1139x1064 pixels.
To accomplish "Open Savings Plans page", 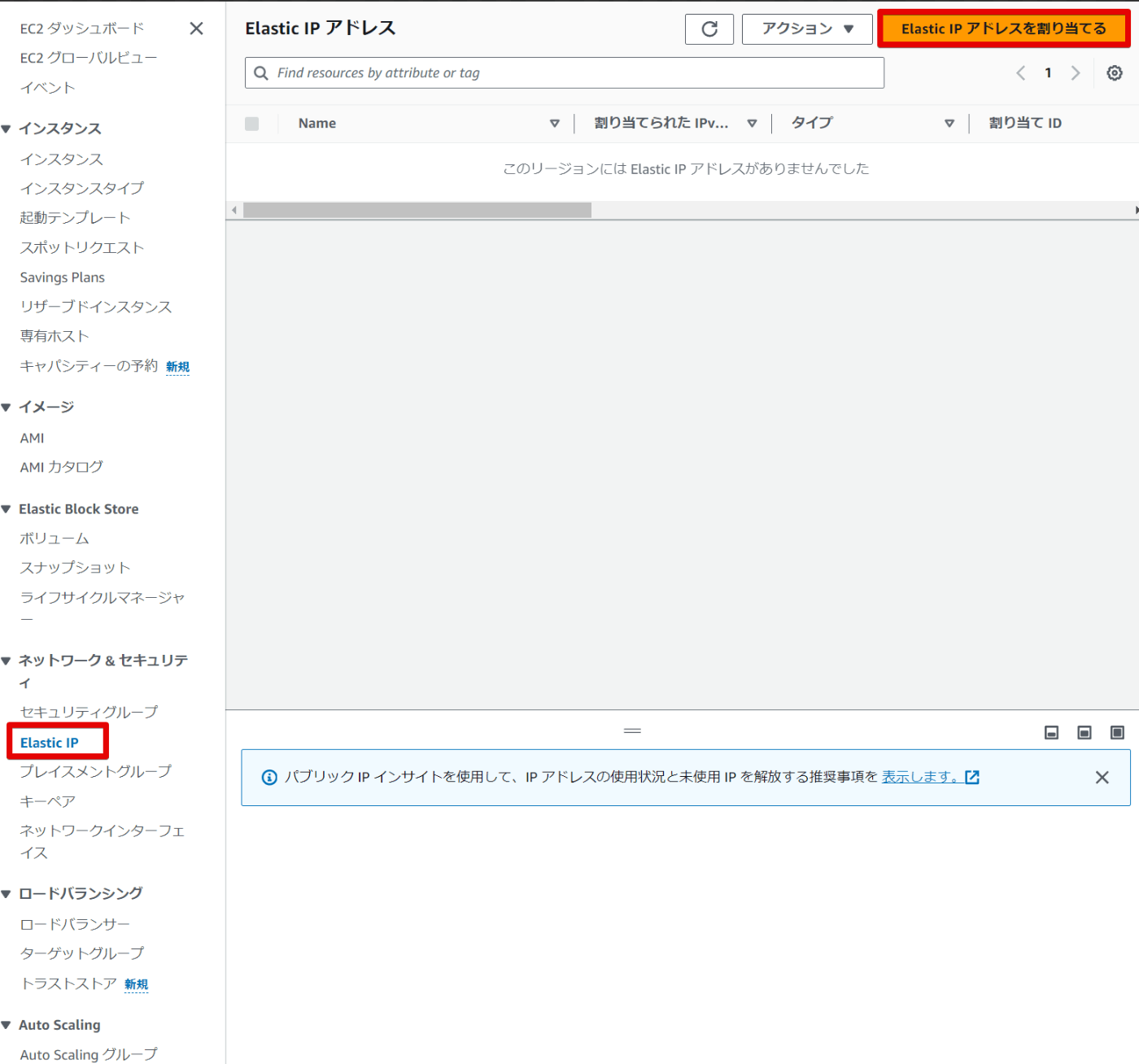I will point(63,277).
